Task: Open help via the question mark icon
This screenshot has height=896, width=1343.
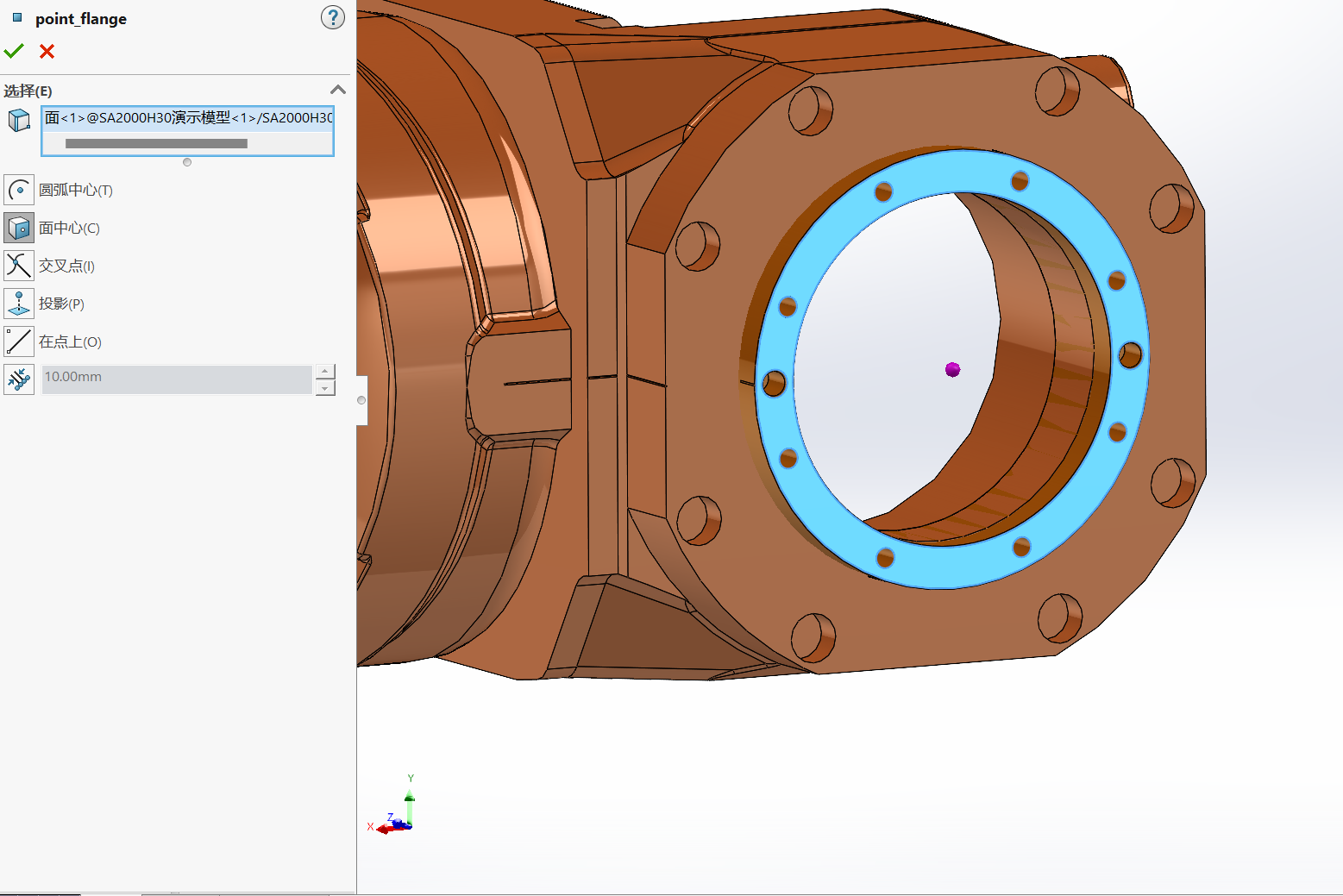Action: click(332, 17)
